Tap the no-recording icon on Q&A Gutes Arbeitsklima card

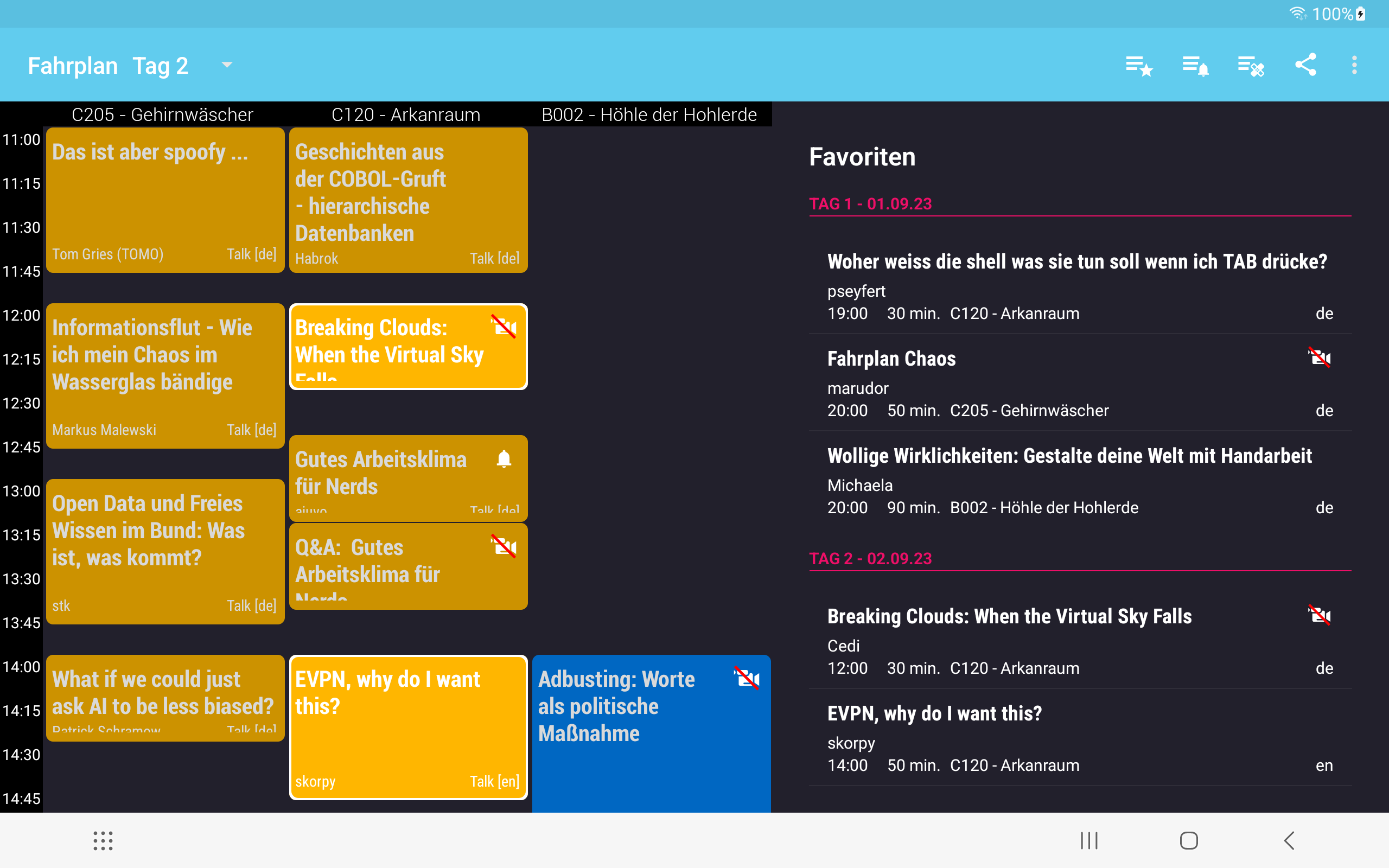coord(504,546)
